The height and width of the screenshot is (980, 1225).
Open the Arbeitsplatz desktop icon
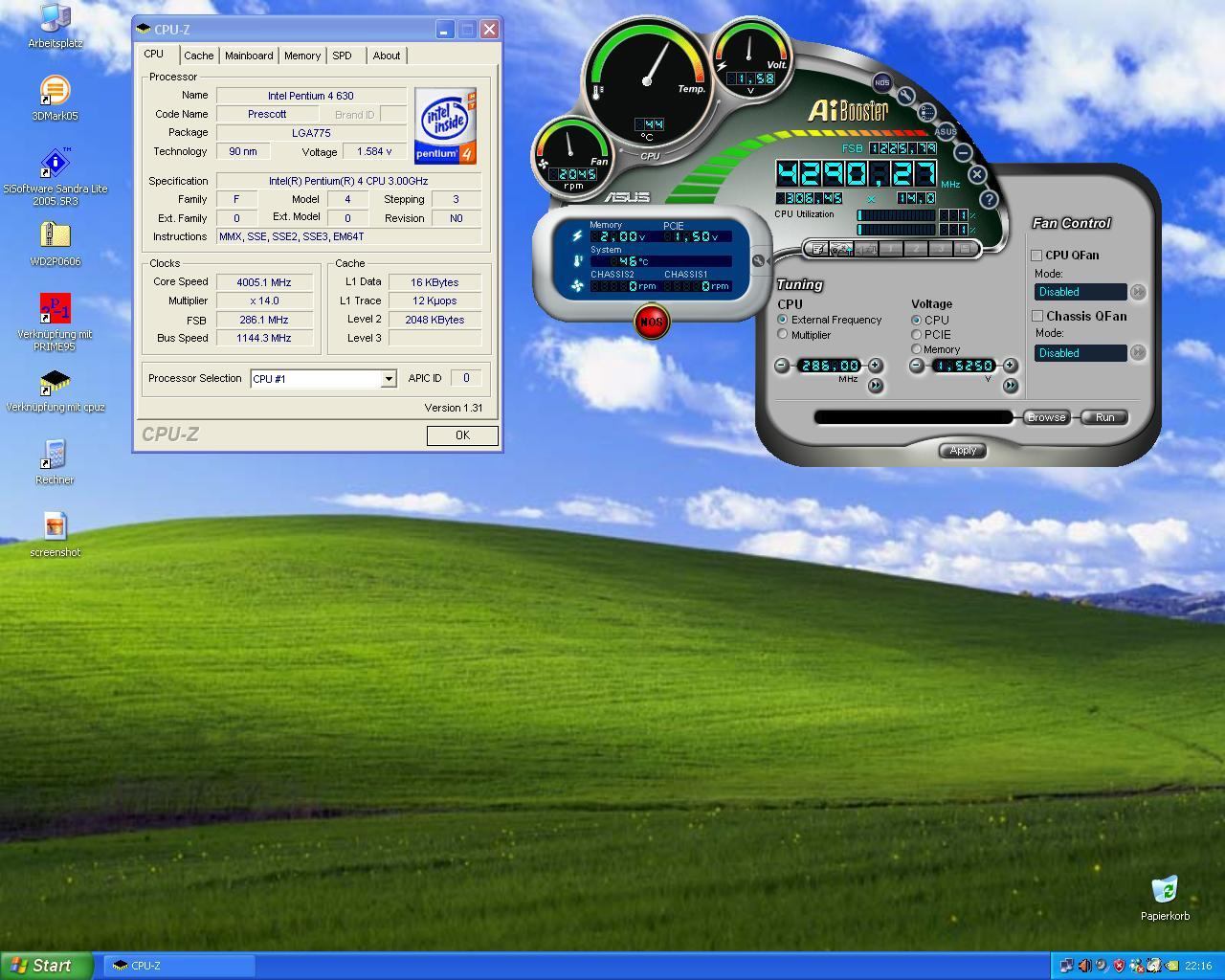[x=55, y=27]
